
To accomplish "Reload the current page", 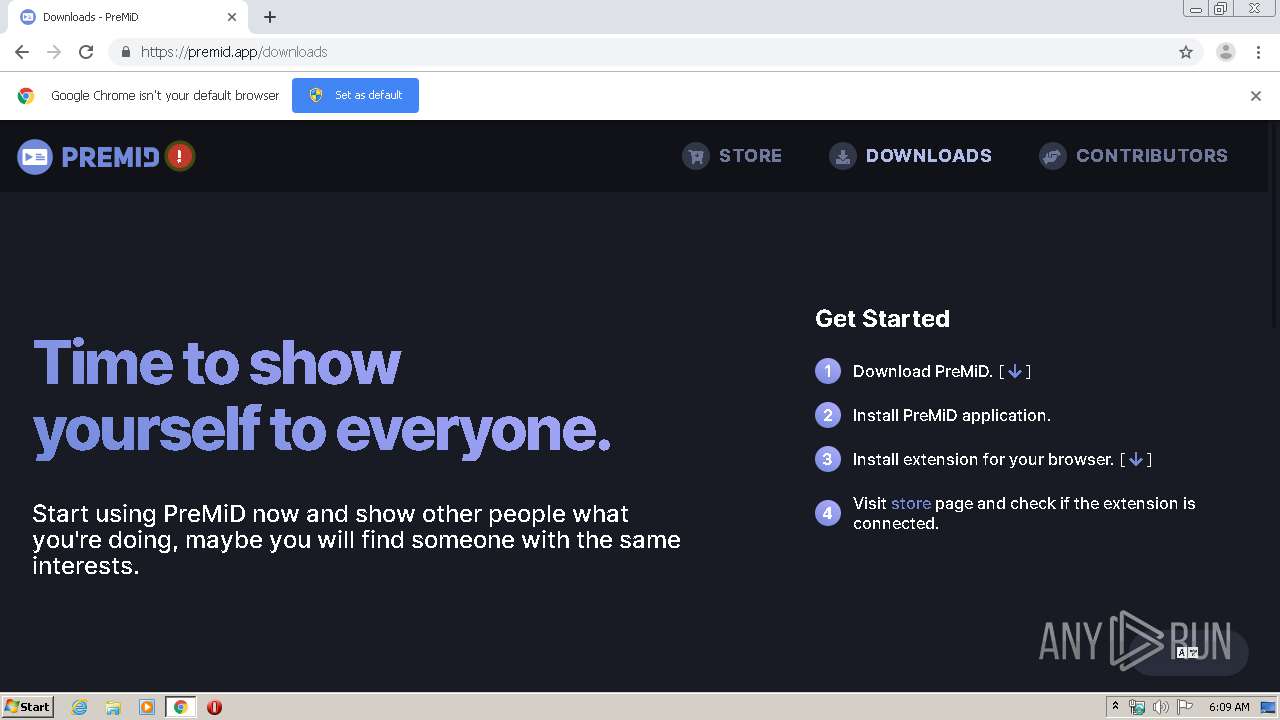I will (86, 52).
